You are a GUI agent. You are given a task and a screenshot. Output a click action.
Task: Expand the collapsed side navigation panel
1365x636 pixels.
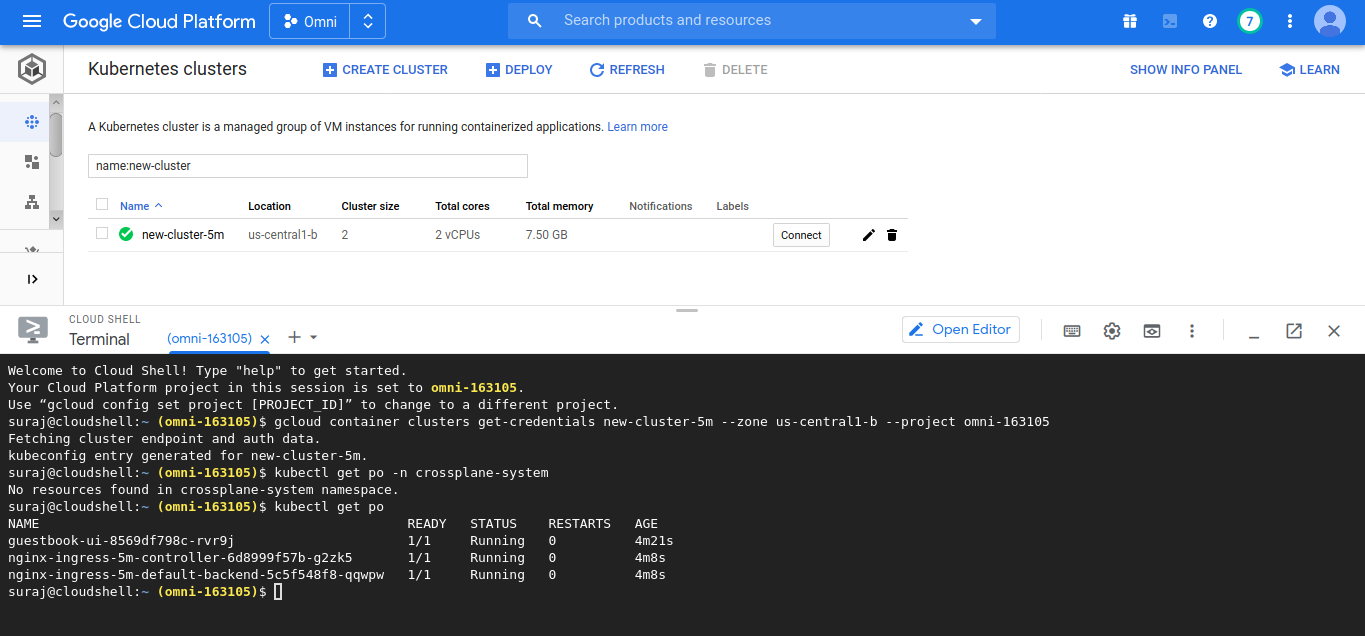click(x=32, y=279)
